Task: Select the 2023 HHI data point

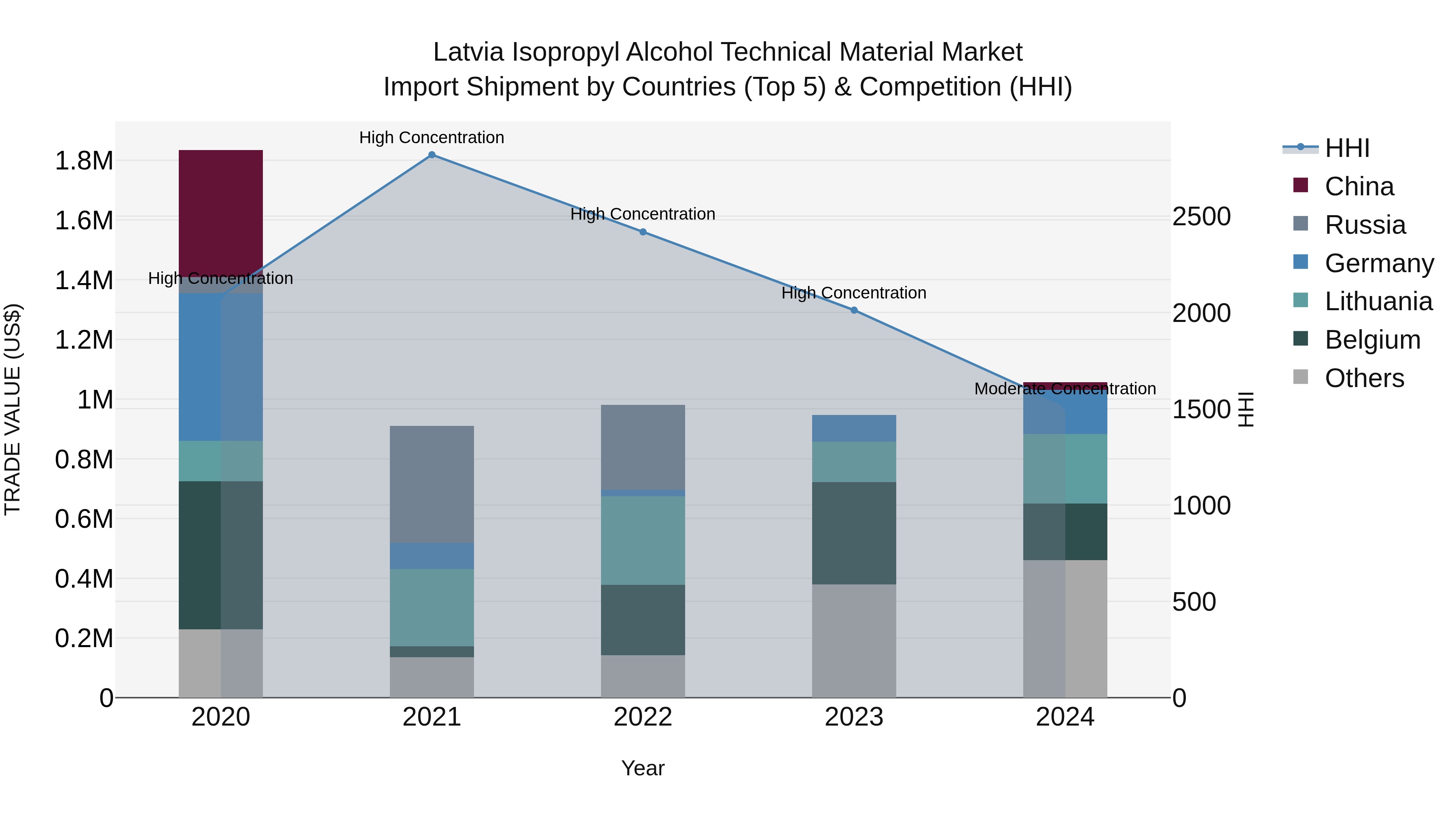Action: (x=854, y=310)
